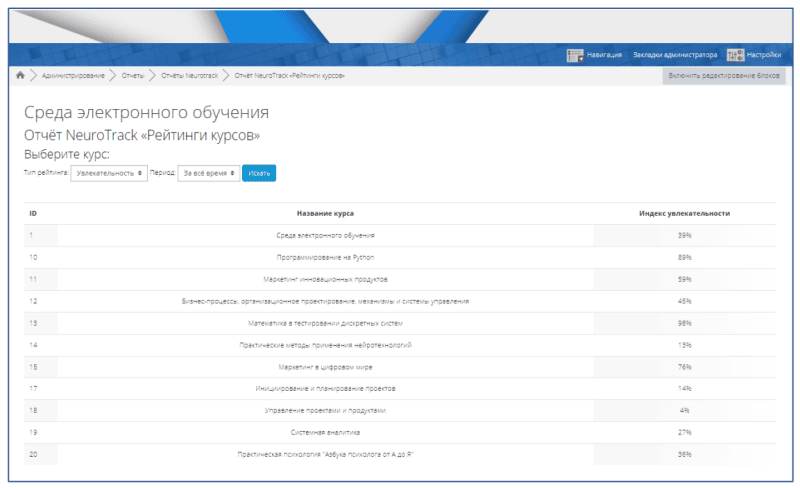This screenshot has width=800, height=488.
Task: Click Включить редактирование блоков button
Action: coord(723,76)
